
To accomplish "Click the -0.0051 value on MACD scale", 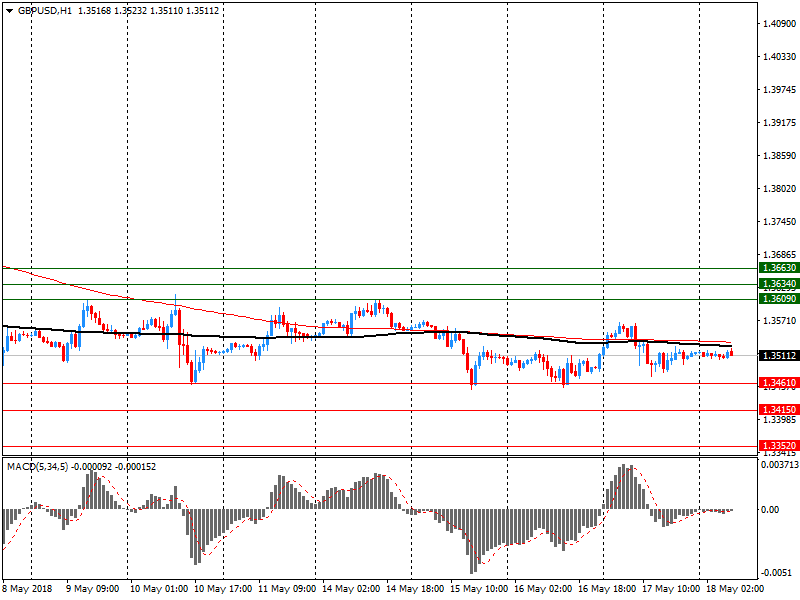I will (776, 573).
